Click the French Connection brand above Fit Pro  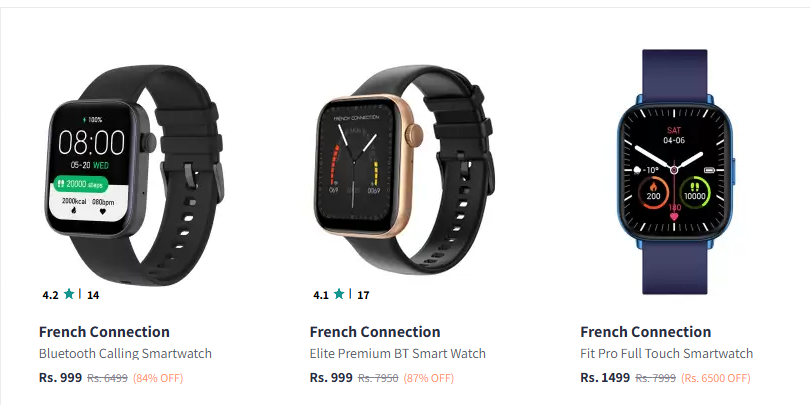[x=646, y=332]
